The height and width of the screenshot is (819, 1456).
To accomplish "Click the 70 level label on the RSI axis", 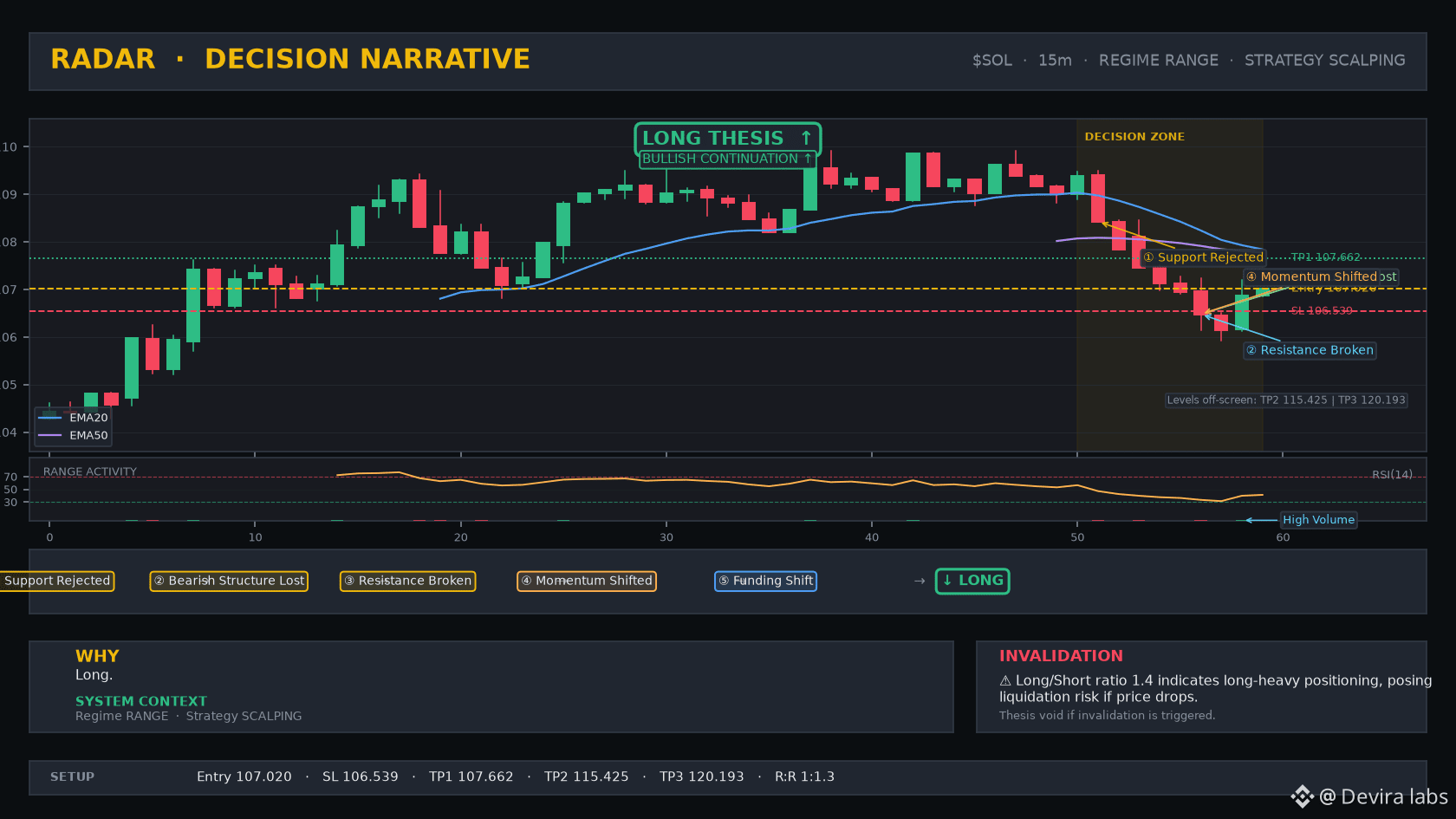I will click(10, 478).
